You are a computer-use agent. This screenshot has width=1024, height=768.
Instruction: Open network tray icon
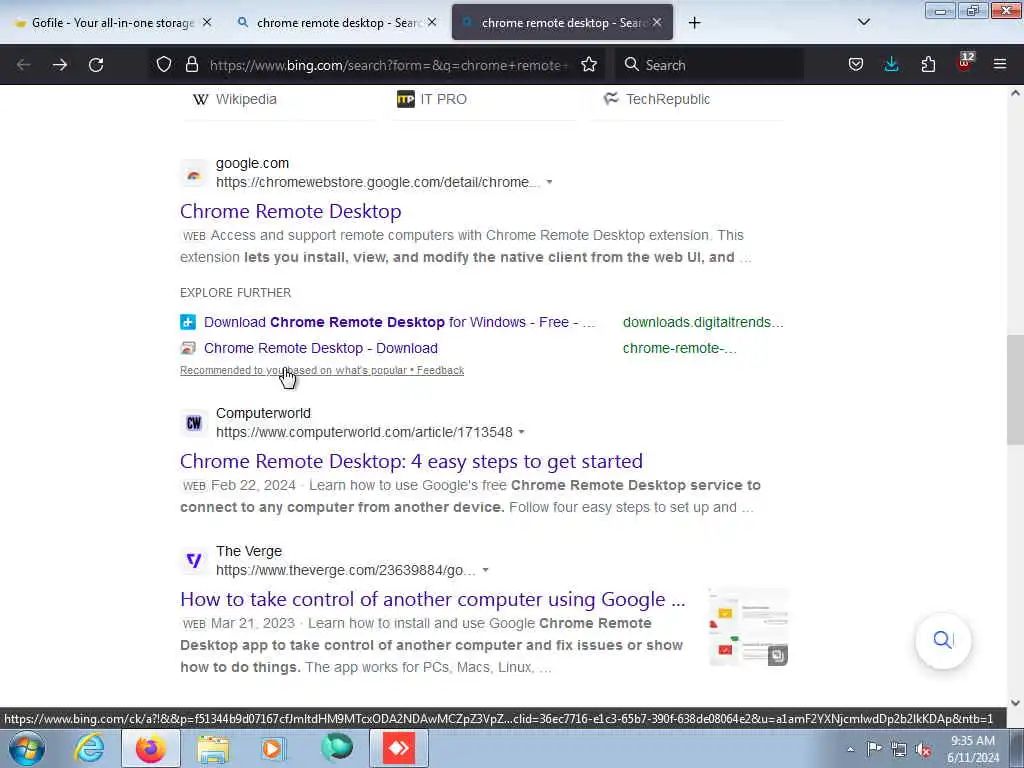point(899,749)
